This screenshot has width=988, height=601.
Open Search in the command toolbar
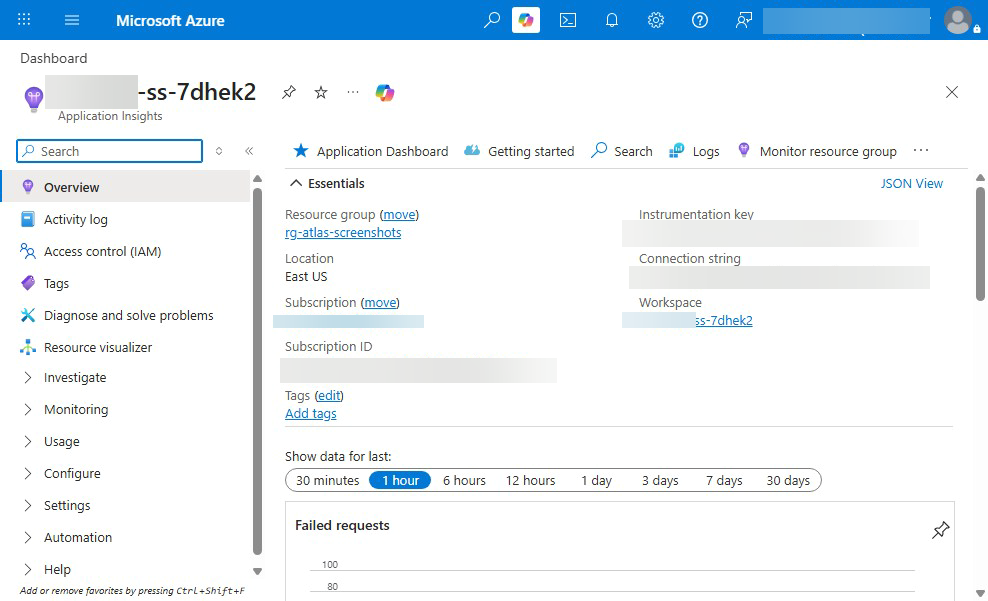[x=622, y=151]
